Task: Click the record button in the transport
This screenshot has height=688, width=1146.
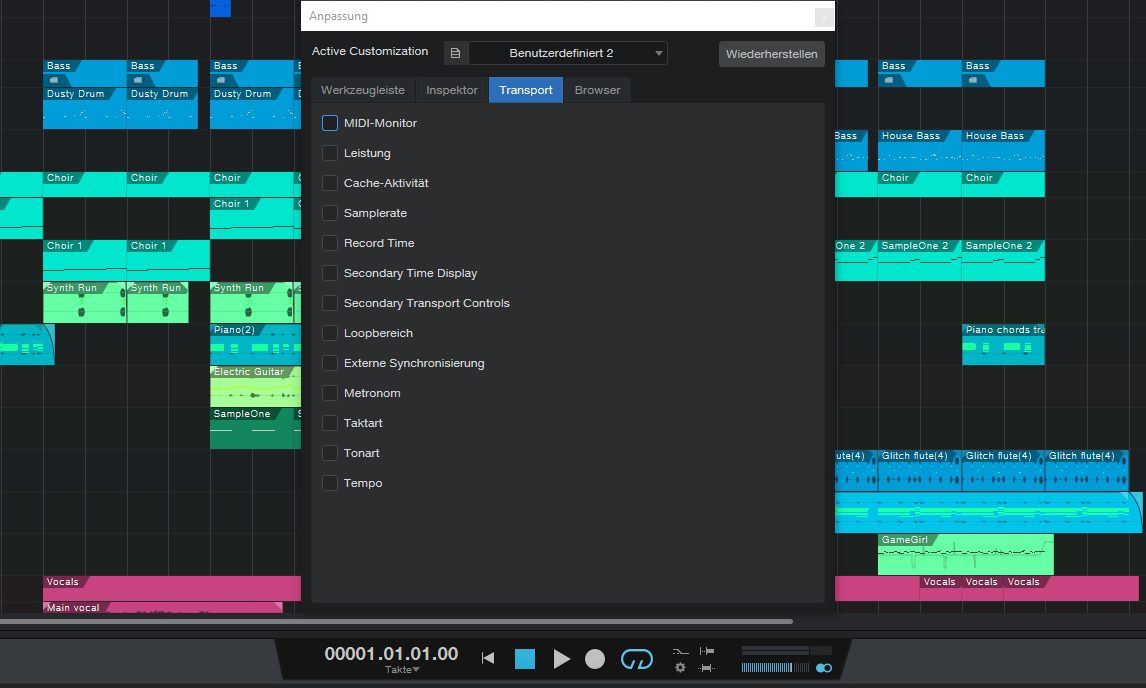Action: pyautogui.click(x=594, y=658)
